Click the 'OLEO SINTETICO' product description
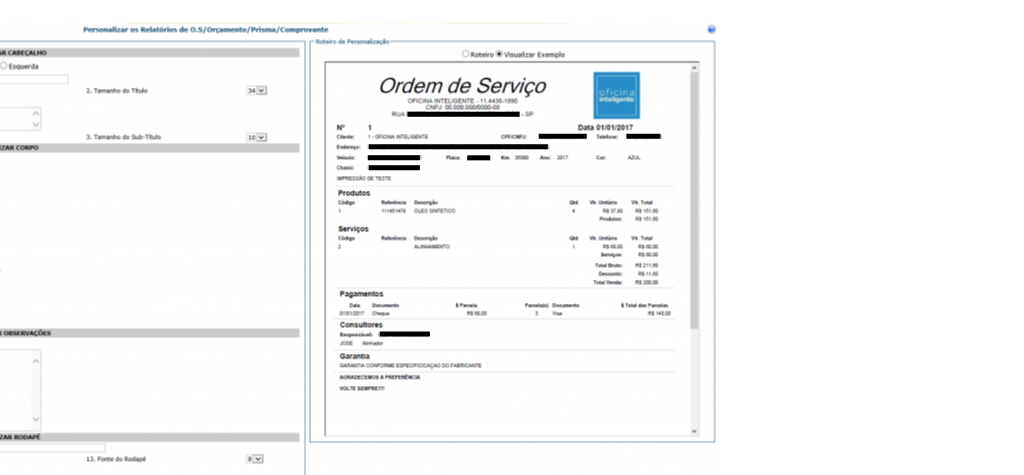This screenshot has width=1024, height=475. (435, 211)
